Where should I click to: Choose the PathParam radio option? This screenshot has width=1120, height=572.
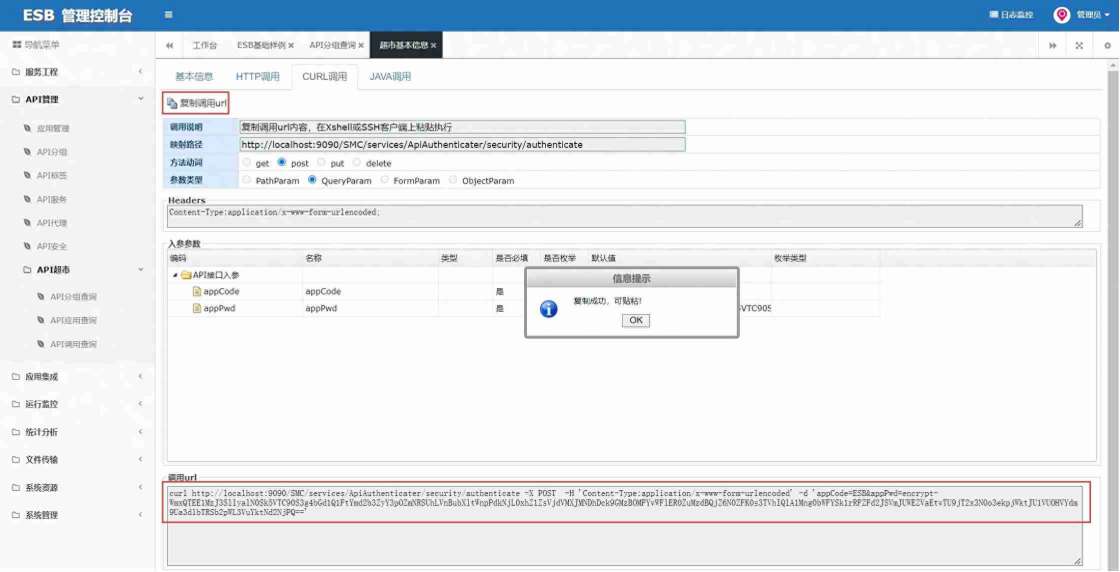[247, 180]
